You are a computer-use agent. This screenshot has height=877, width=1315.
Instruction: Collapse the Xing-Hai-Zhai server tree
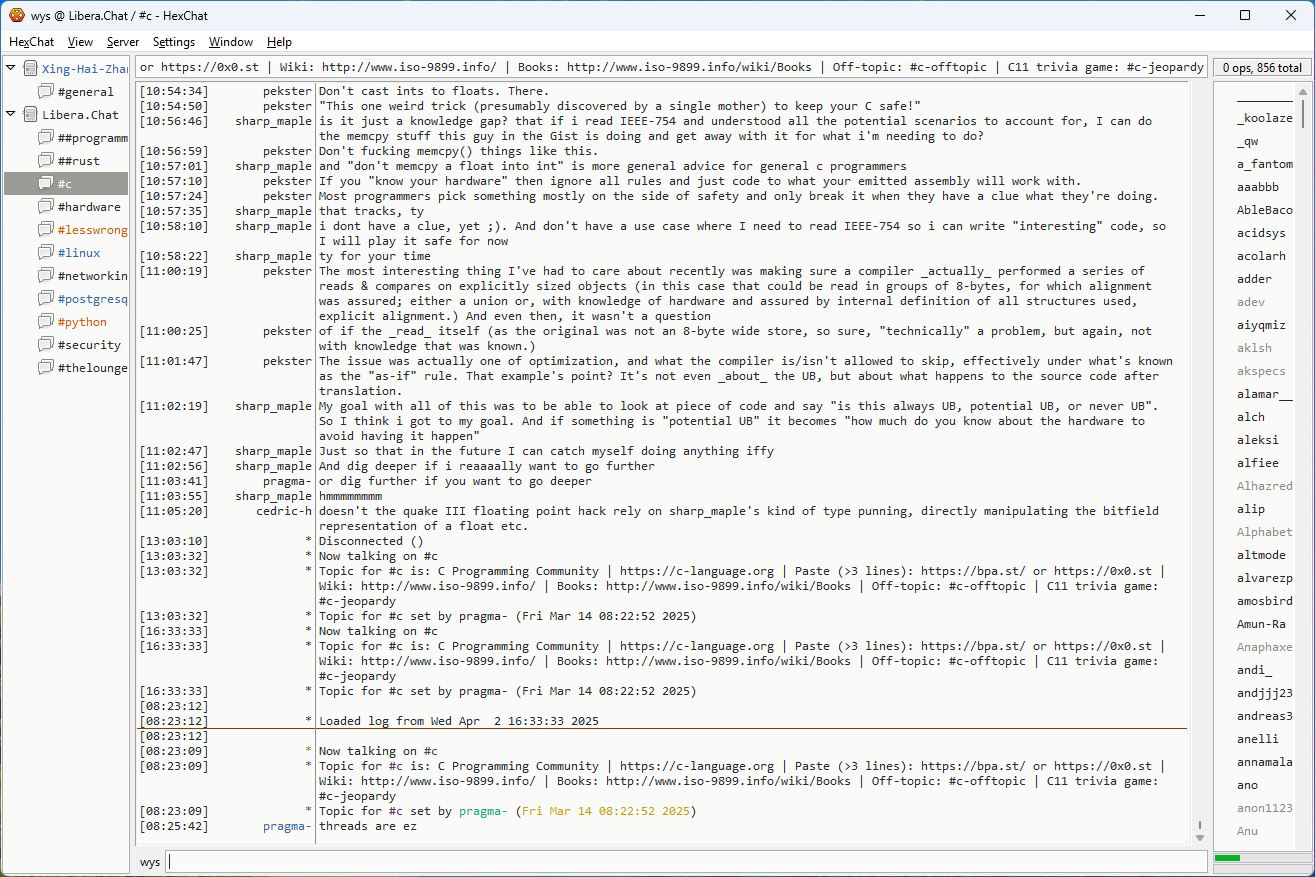pyautogui.click(x=11, y=69)
